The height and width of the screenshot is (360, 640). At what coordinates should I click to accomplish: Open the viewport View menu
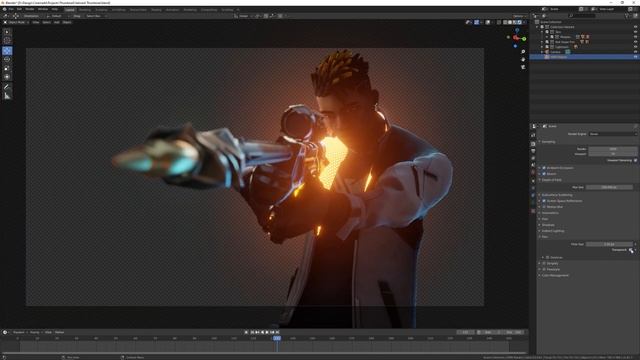pos(36,22)
